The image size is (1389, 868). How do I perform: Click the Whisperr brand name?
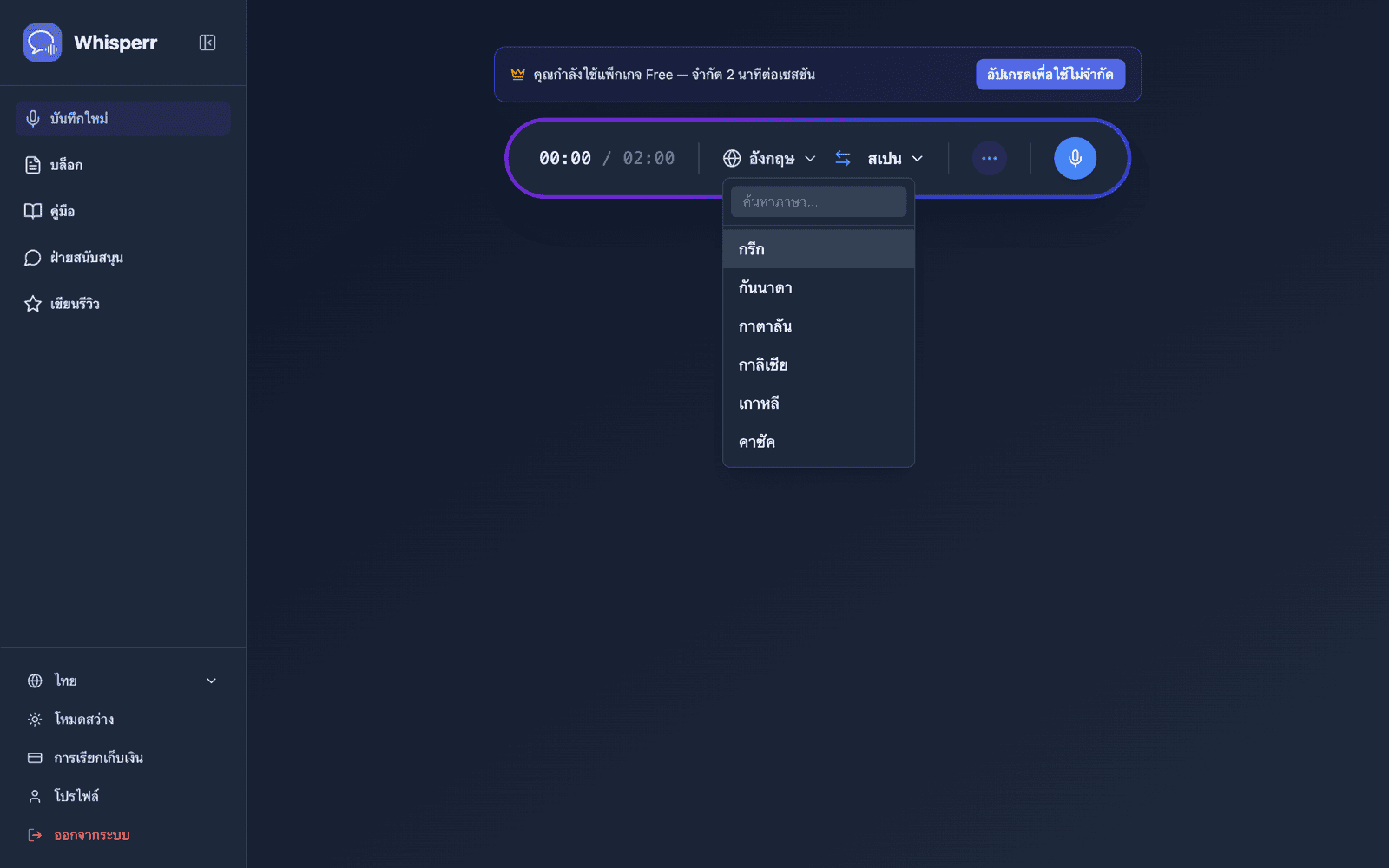(x=115, y=43)
